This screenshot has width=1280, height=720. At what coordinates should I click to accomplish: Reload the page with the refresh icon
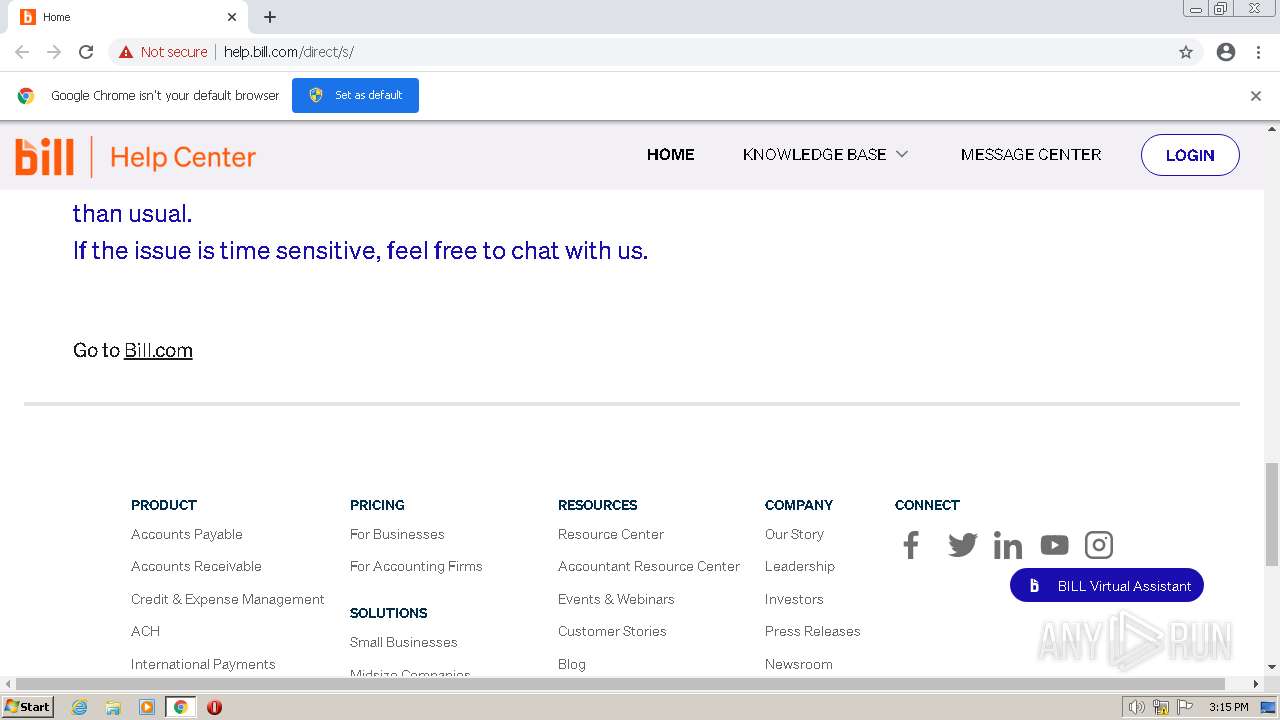86,52
